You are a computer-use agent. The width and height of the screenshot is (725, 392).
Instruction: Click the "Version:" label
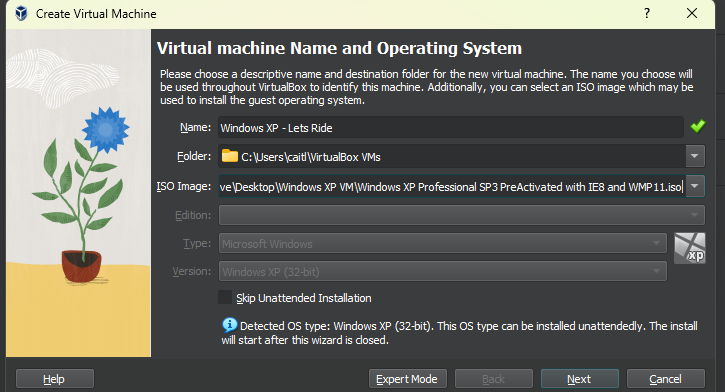click(191, 271)
